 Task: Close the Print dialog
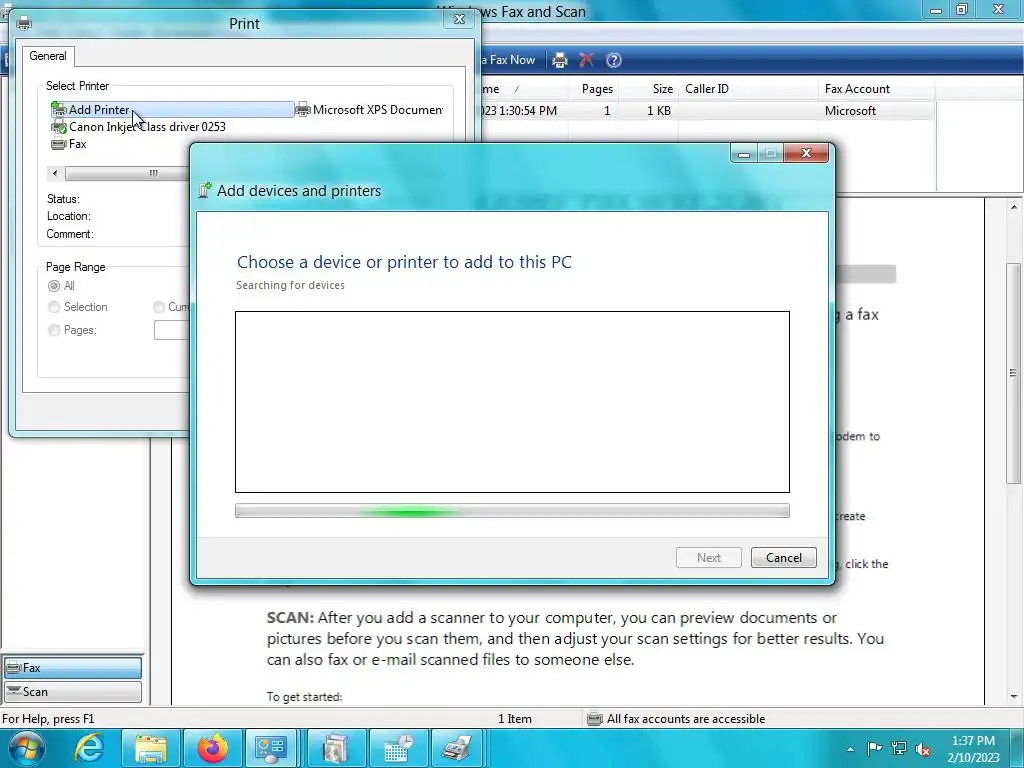click(x=459, y=19)
